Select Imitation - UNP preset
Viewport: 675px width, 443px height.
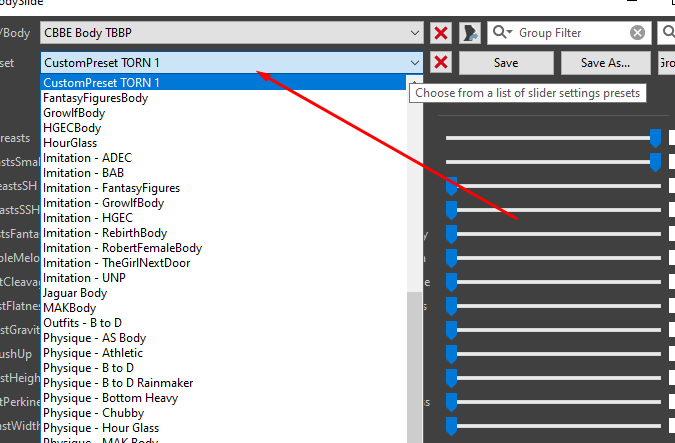tap(85, 277)
